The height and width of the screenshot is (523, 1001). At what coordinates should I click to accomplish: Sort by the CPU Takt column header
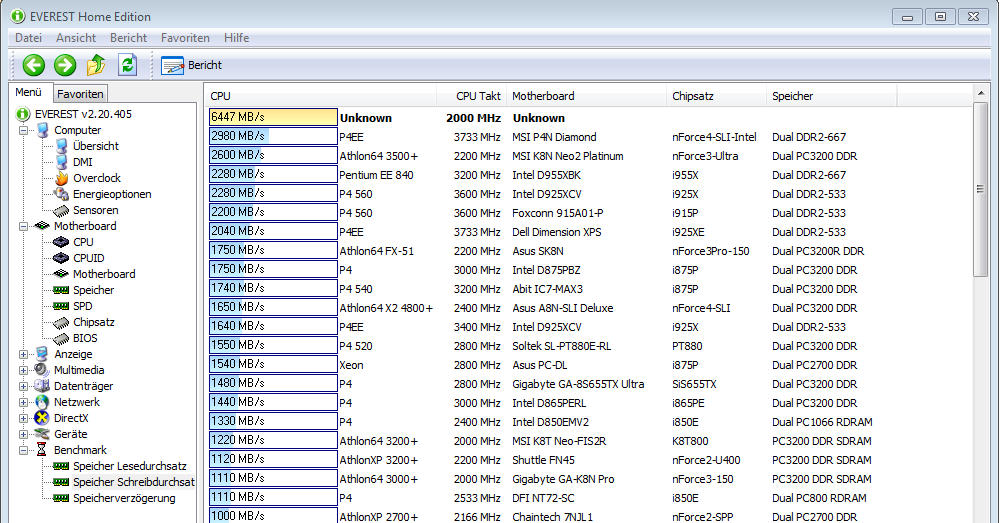click(472, 96)
